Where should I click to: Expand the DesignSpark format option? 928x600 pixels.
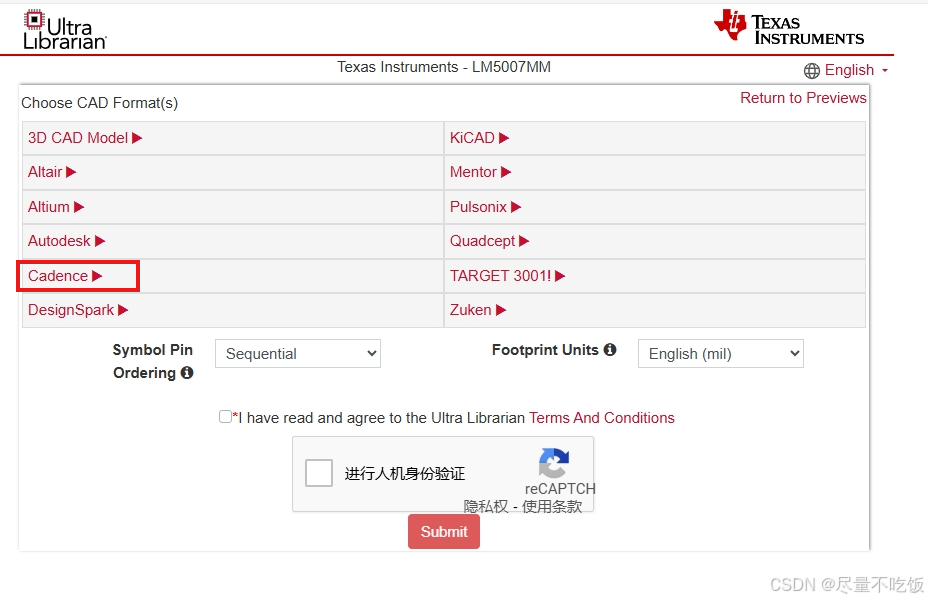tap(78, 310)
